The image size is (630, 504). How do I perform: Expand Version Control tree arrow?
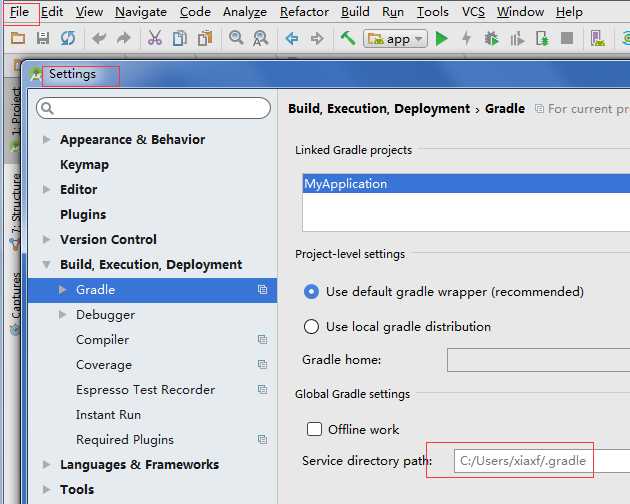47,240
